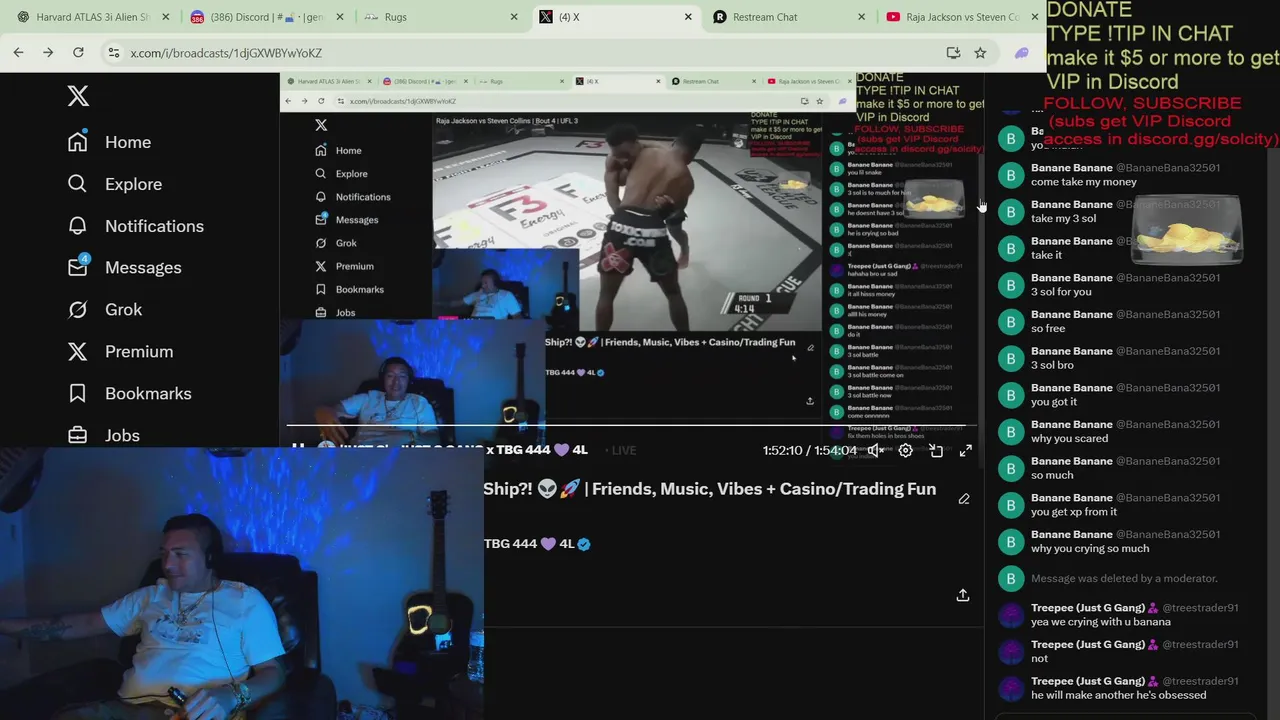Jump to LIVE in the player
The image size is (1280, 720).
coord(619,451)
